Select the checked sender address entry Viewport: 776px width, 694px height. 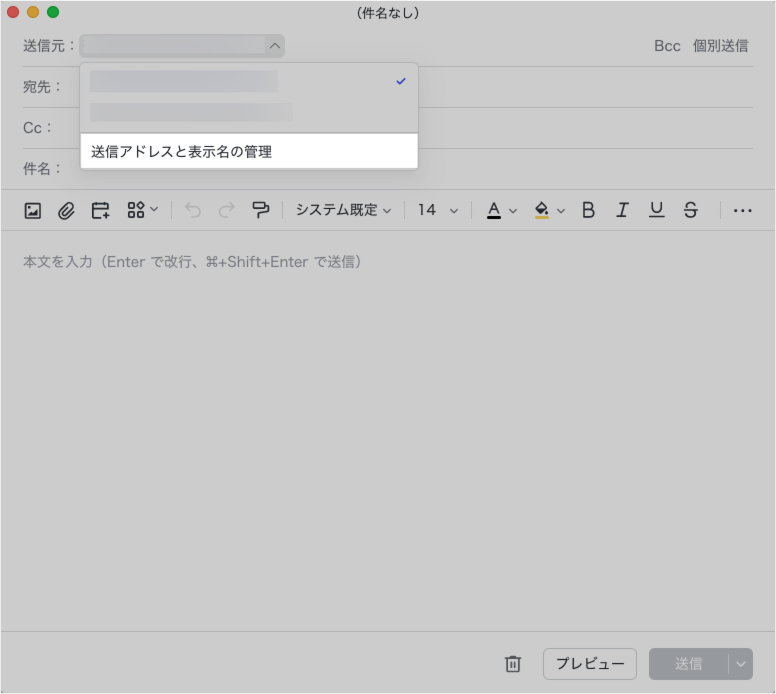pos(248,82)
